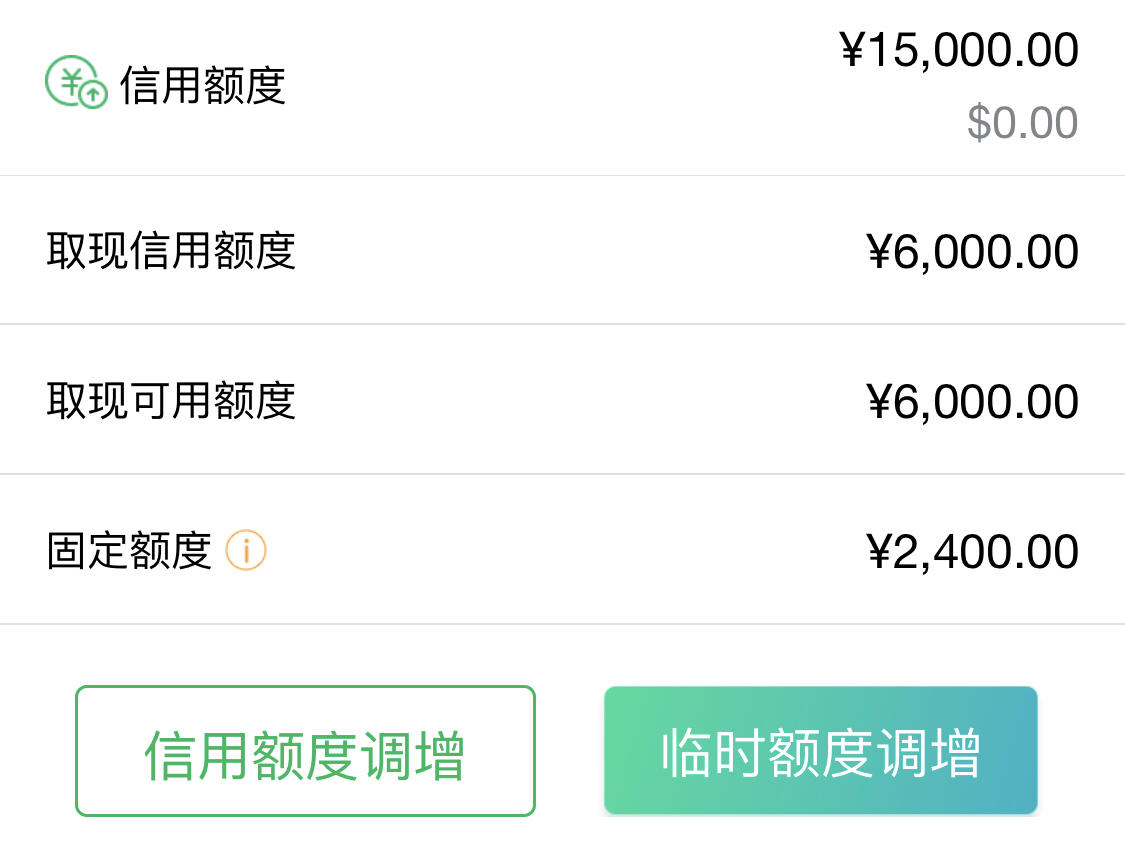Click the ¥15,000.00 credit limit amount
The image size is (1125, 868).
[959, 50]
